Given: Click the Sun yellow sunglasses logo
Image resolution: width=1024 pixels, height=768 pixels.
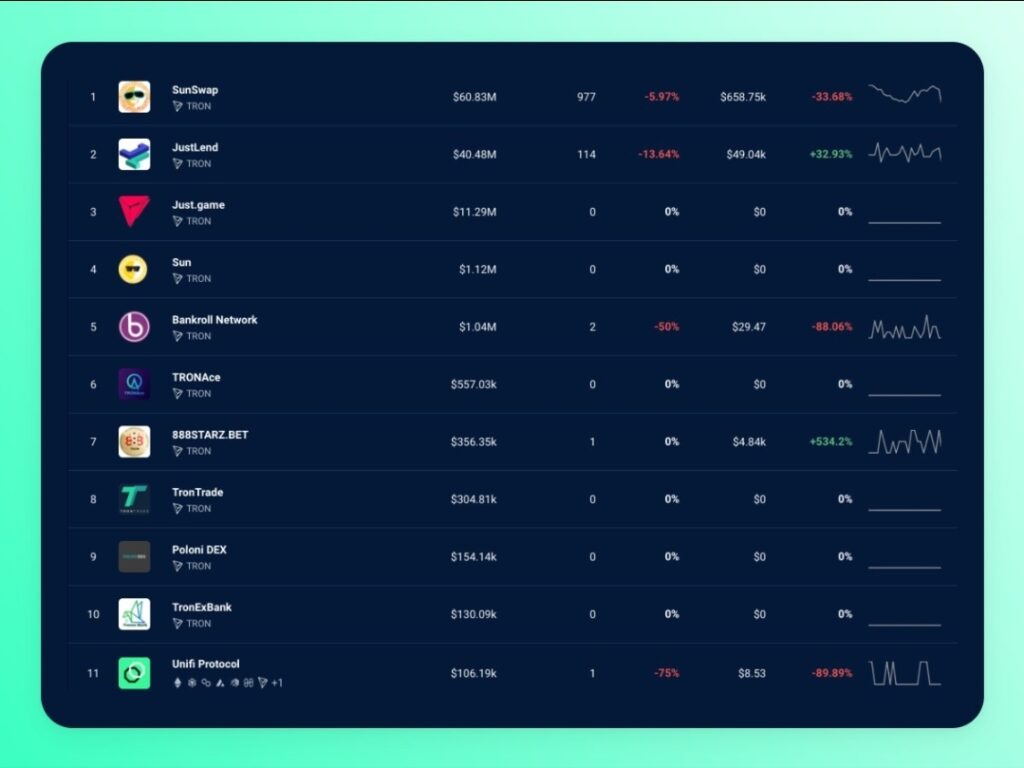Looking at the screenshot, I should coord(133,269).
